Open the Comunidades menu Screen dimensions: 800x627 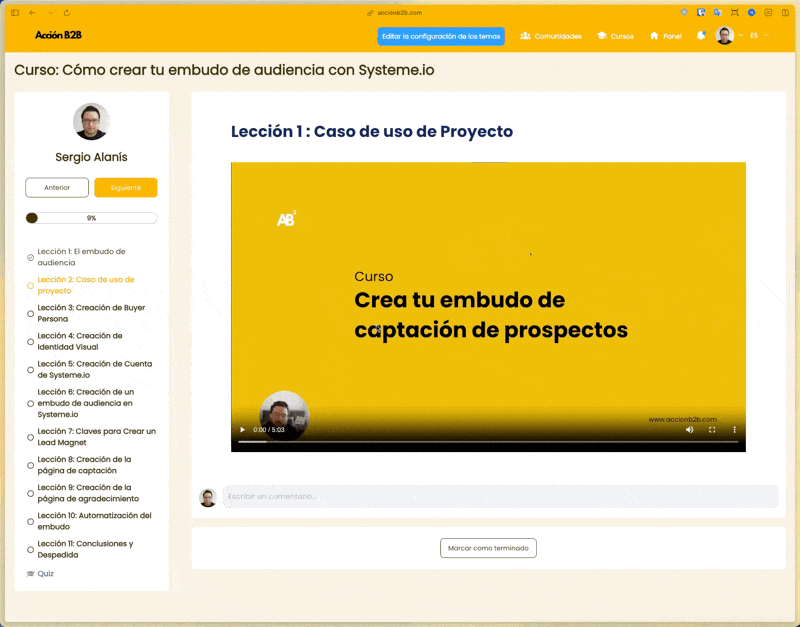[551, 36]
